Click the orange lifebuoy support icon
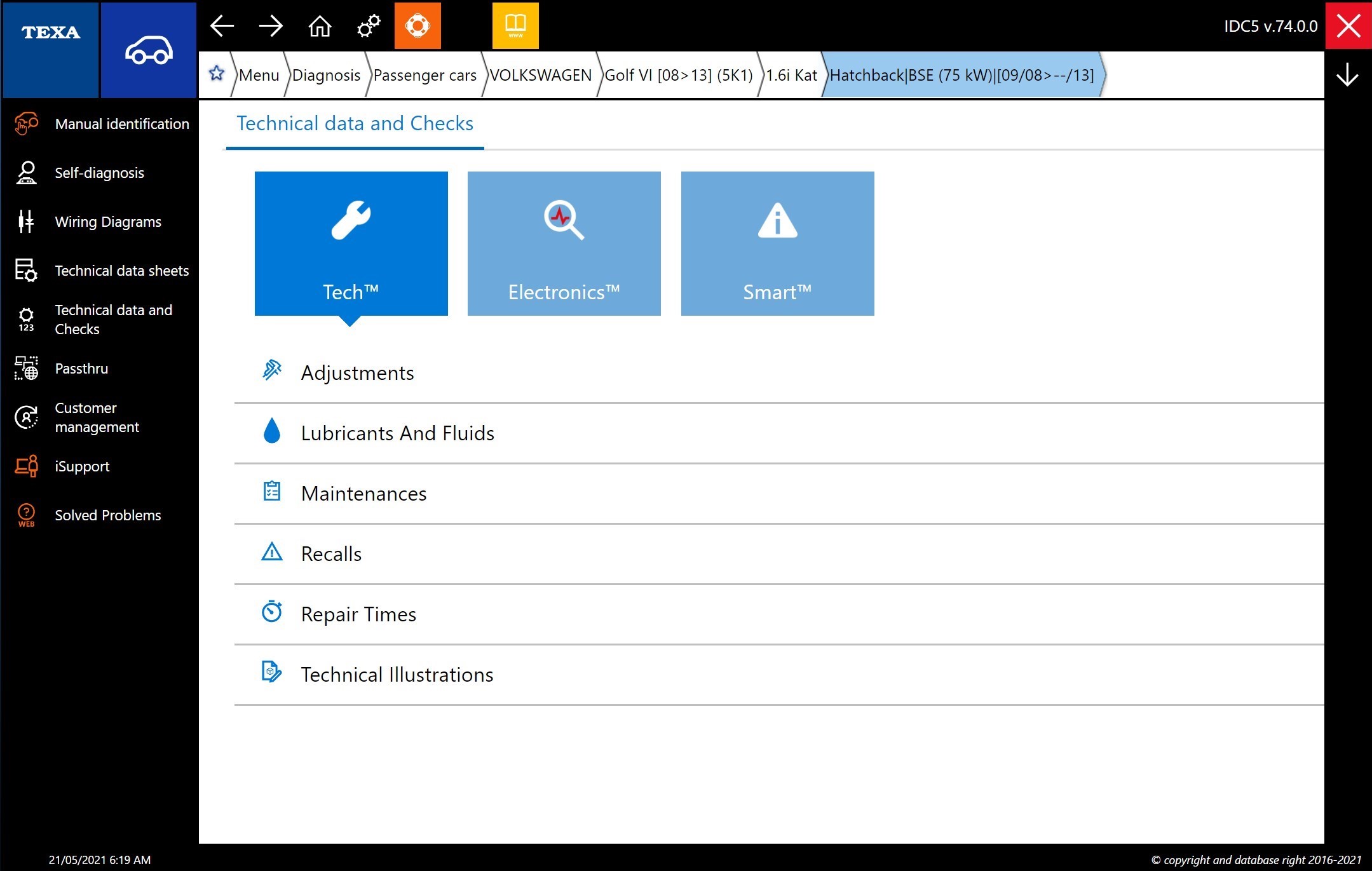This screenshot has width=1372, height=871. click(x=418, y=26)
